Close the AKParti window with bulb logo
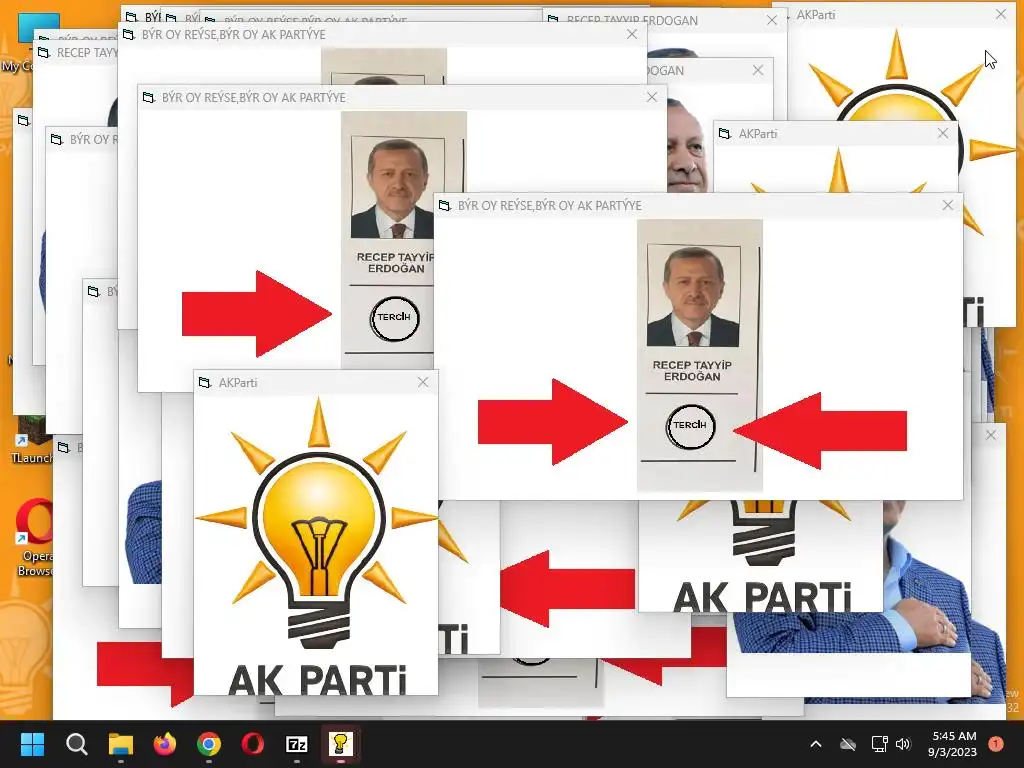 (x=423, y=382)
